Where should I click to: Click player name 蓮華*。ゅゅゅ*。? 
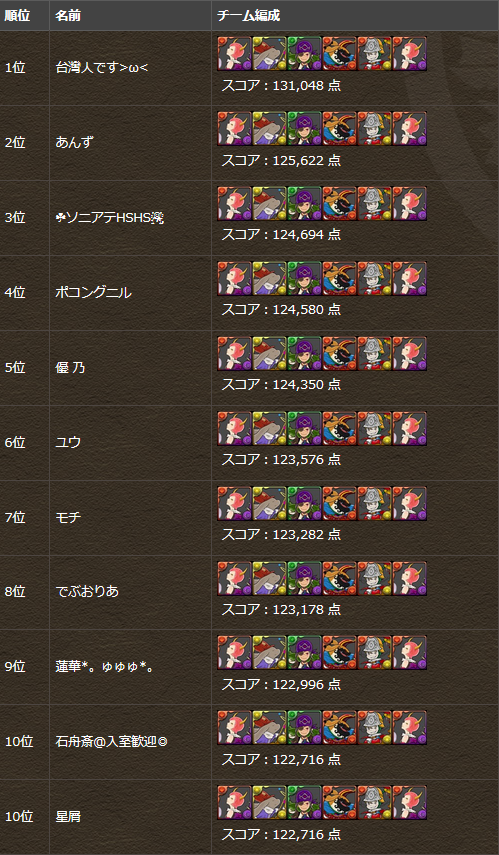pos(104,667)
